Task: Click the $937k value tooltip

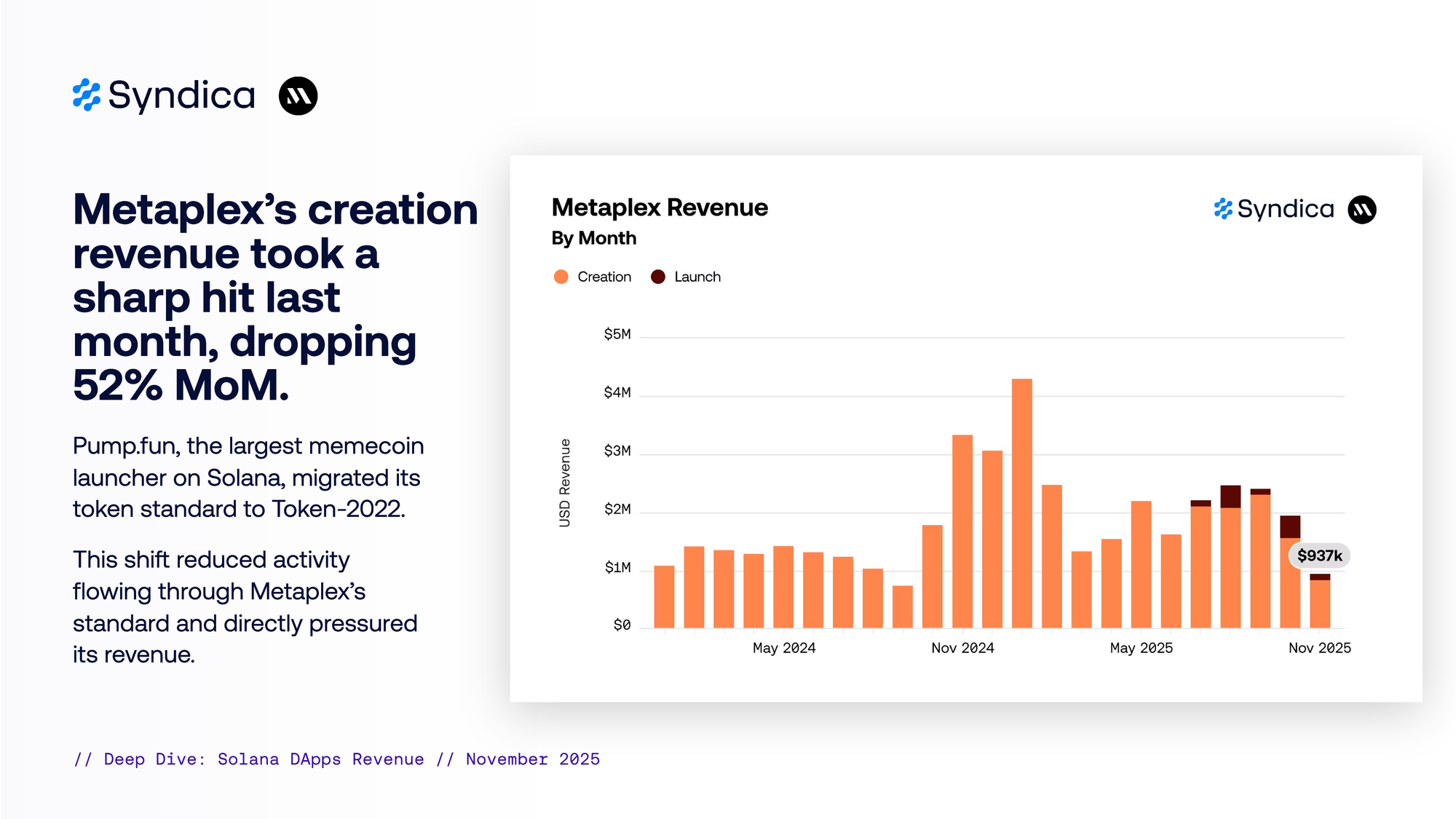Action: 1319,555
